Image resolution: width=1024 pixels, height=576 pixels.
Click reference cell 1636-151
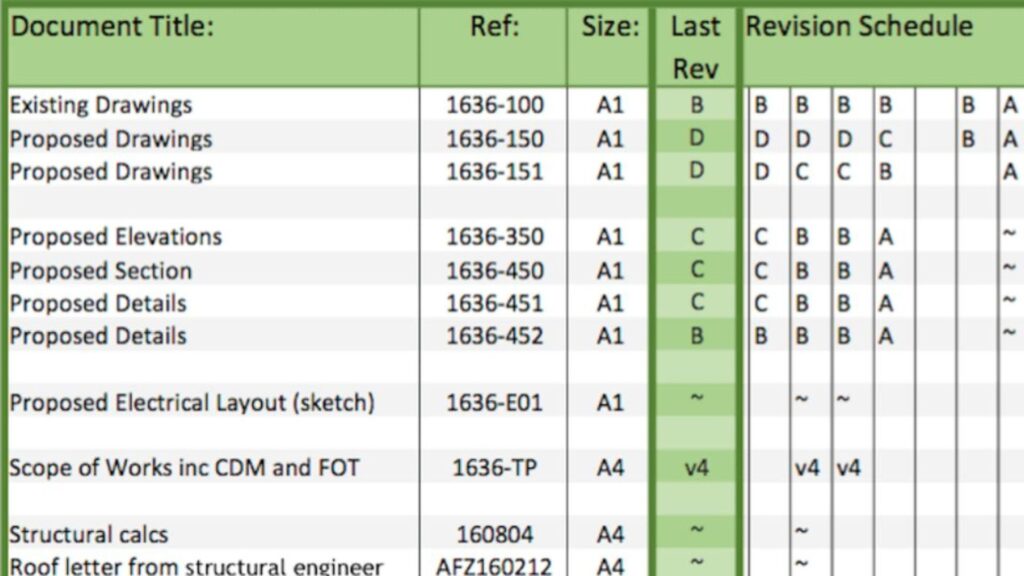[x=494, y=172]
